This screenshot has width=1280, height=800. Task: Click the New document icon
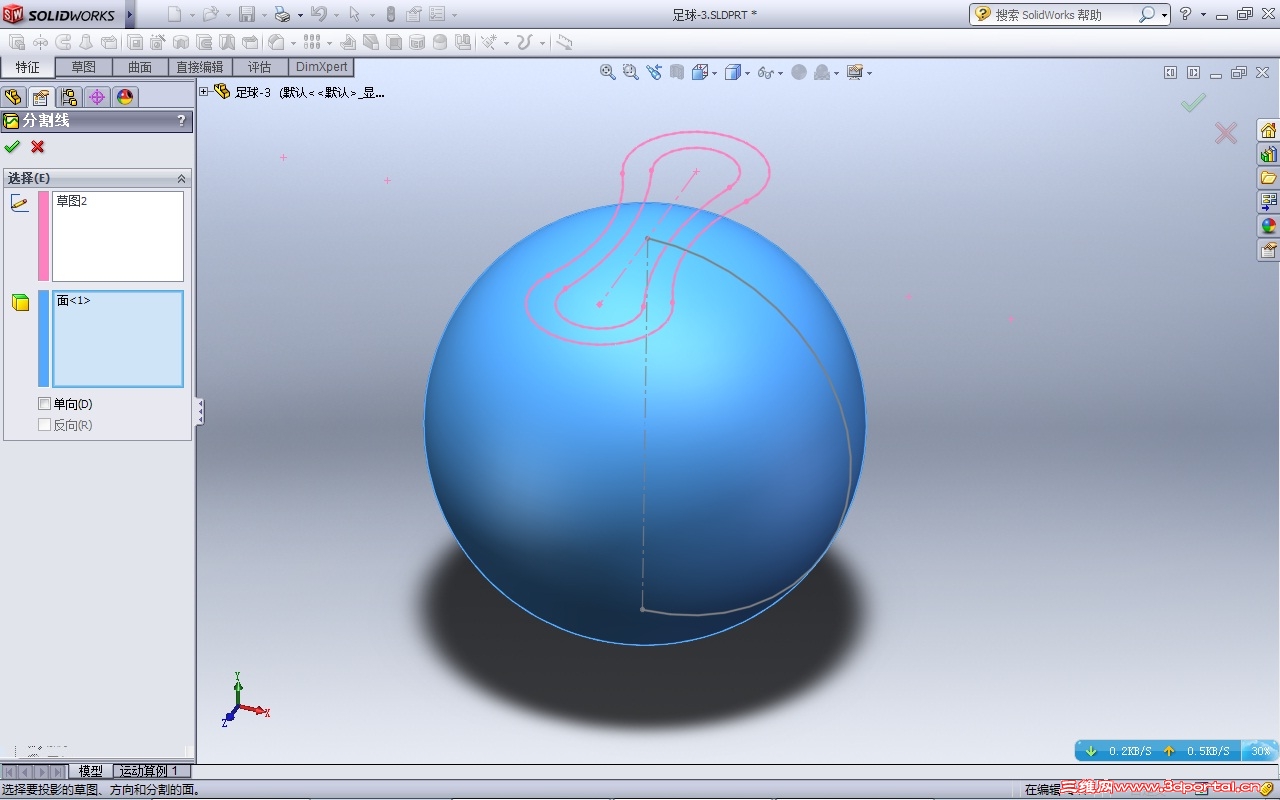175,14
